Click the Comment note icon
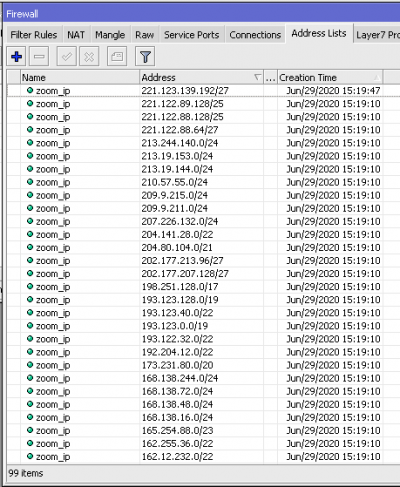Image resolution: width=400 pixels, height=487 pixels. [117, 57]
